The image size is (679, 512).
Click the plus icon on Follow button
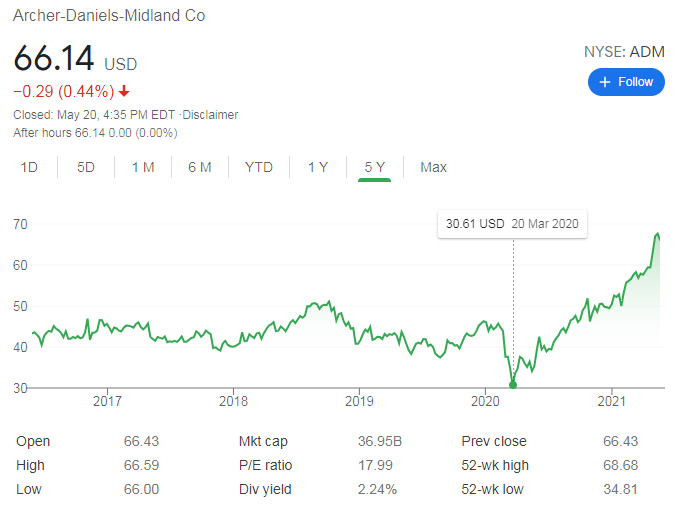605,82
